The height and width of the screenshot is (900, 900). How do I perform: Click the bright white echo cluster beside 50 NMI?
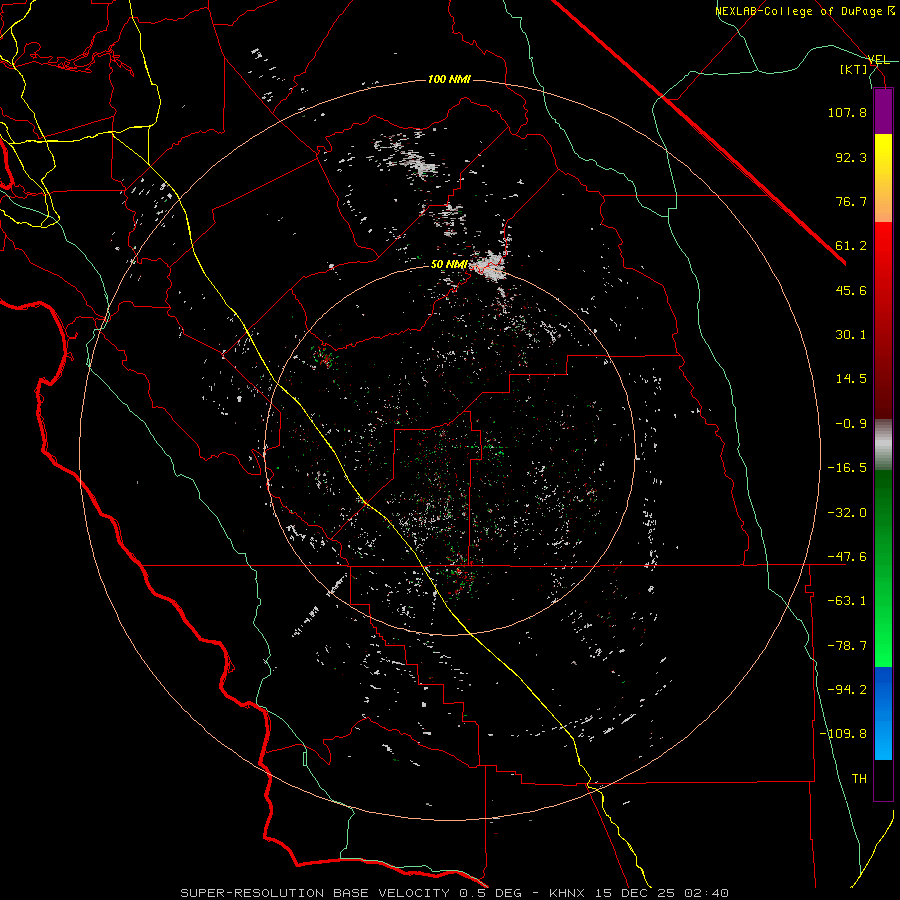(490, 267)
